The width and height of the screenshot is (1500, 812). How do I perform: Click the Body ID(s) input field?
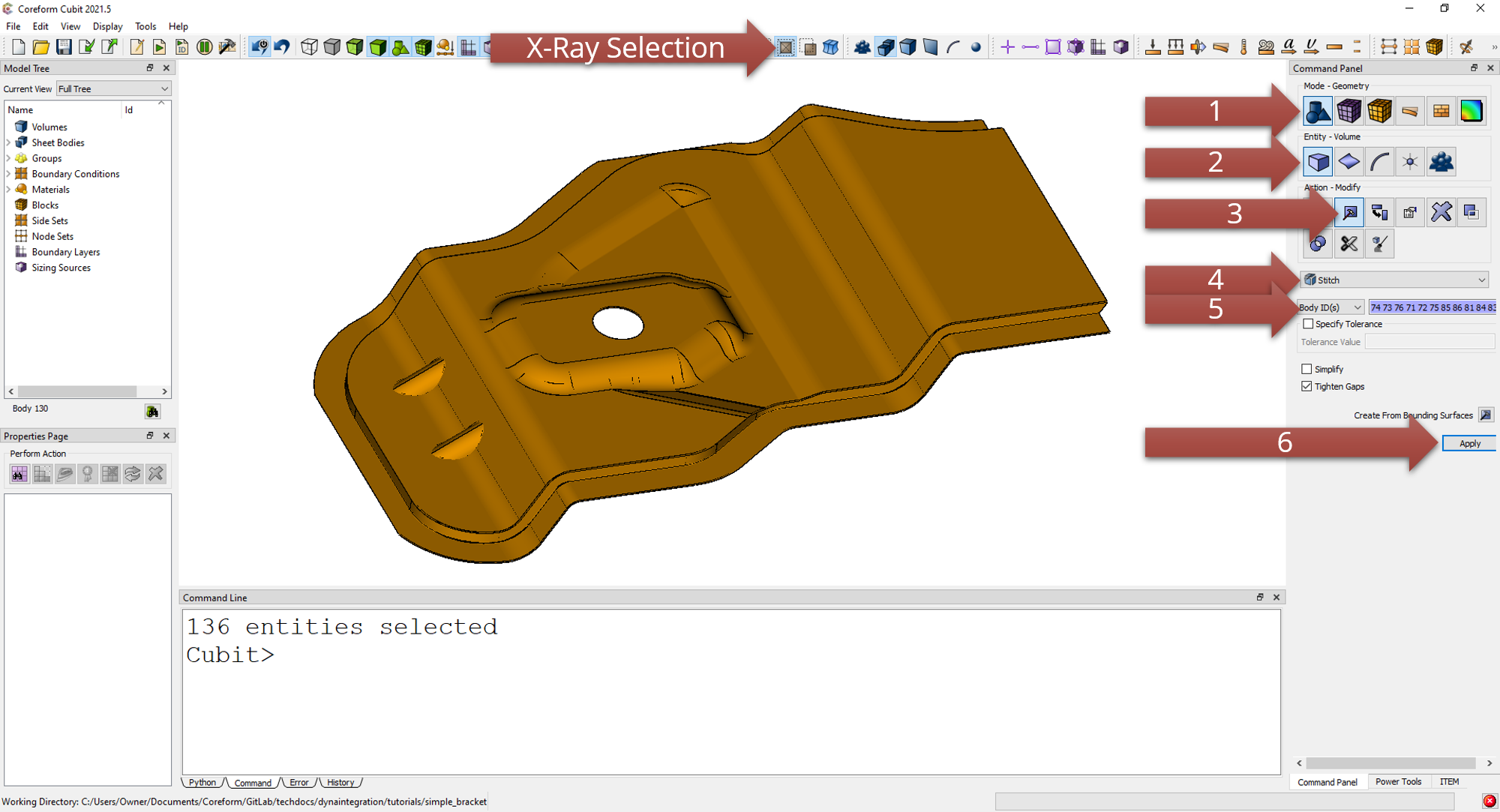(1431, 307)
